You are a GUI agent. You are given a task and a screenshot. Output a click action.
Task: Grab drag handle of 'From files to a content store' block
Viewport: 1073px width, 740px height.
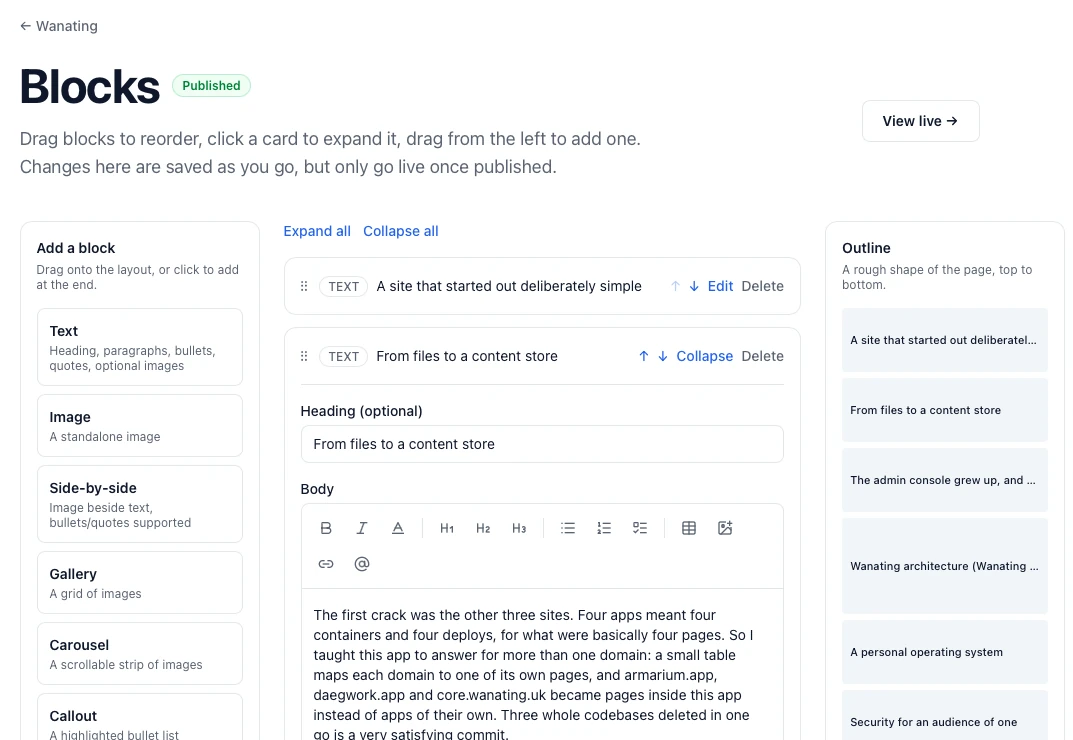coord(304,356)
